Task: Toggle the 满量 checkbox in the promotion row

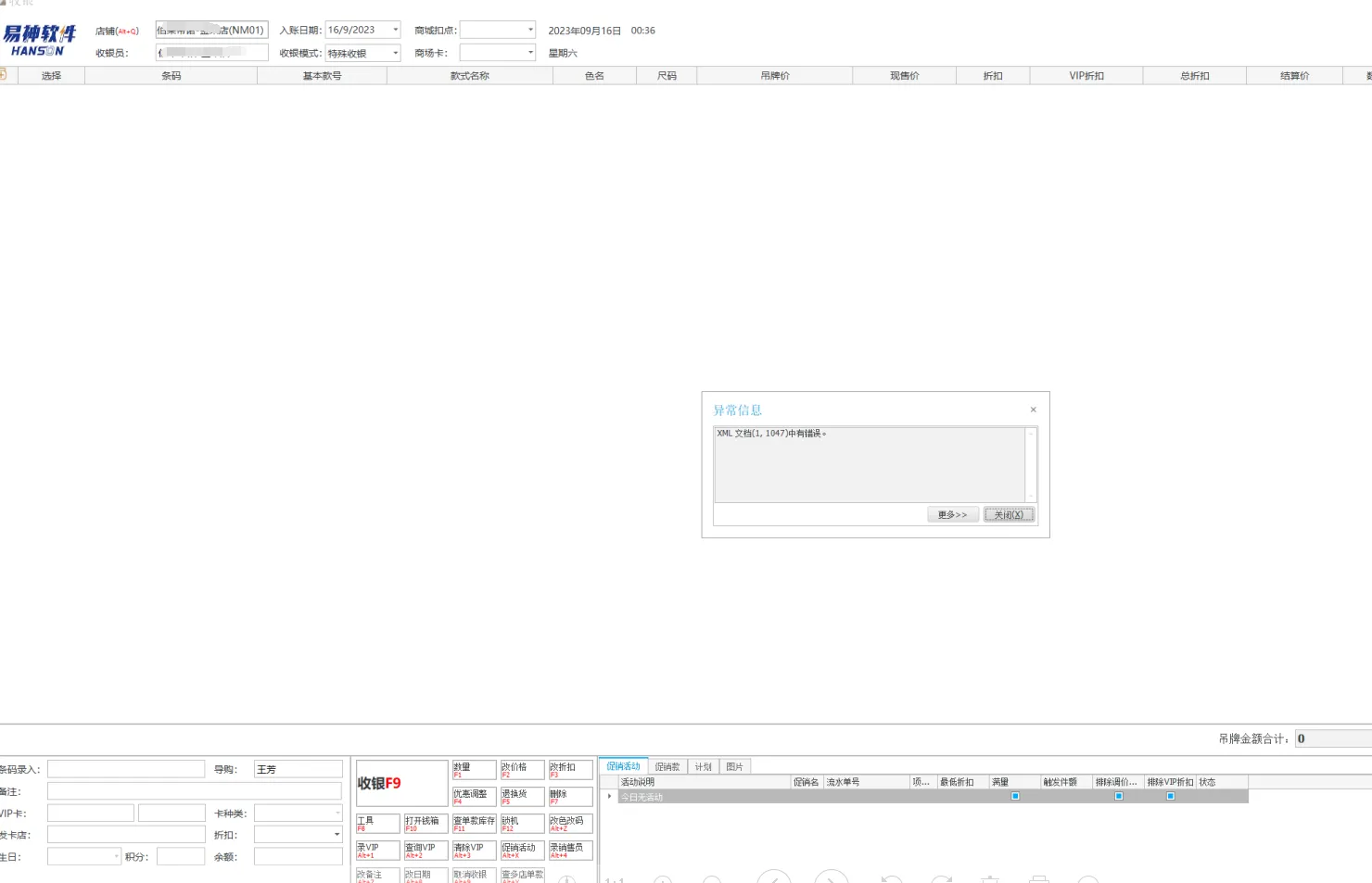Action: [1015, 796]
